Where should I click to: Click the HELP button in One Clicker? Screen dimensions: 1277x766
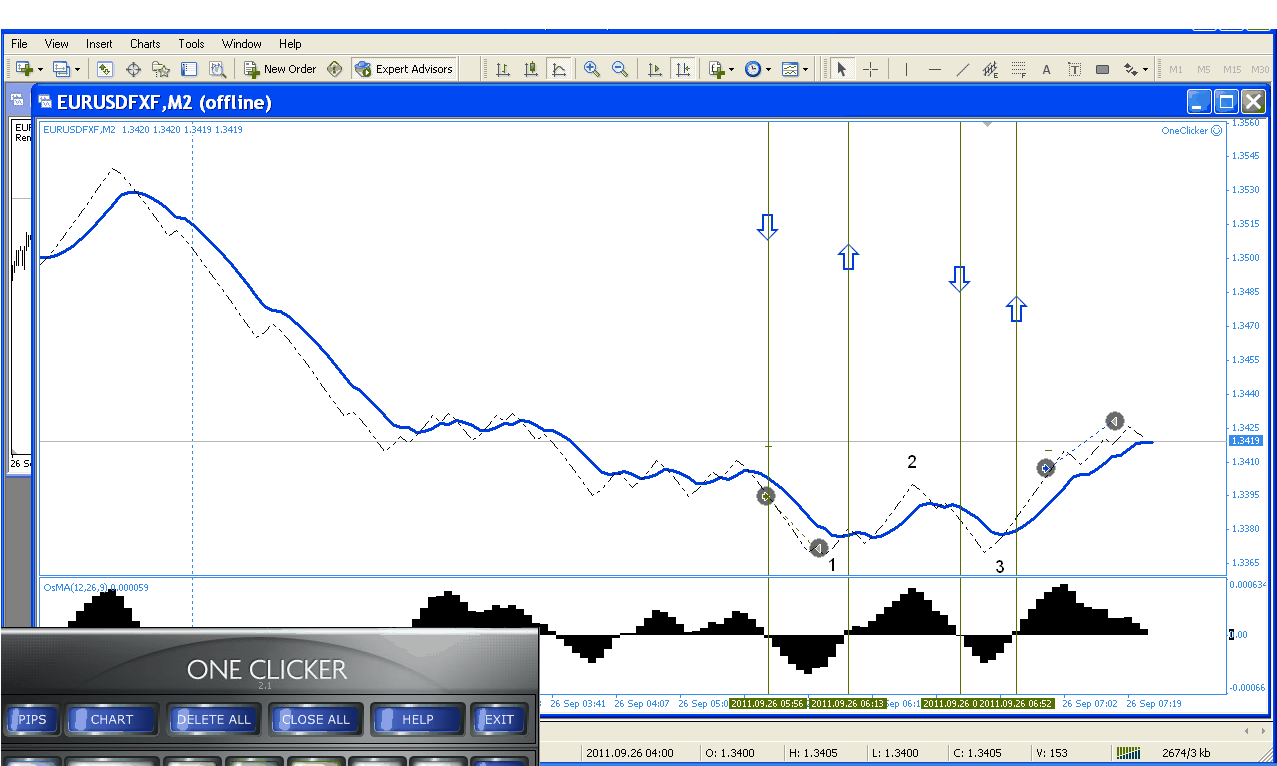point(417,719)
